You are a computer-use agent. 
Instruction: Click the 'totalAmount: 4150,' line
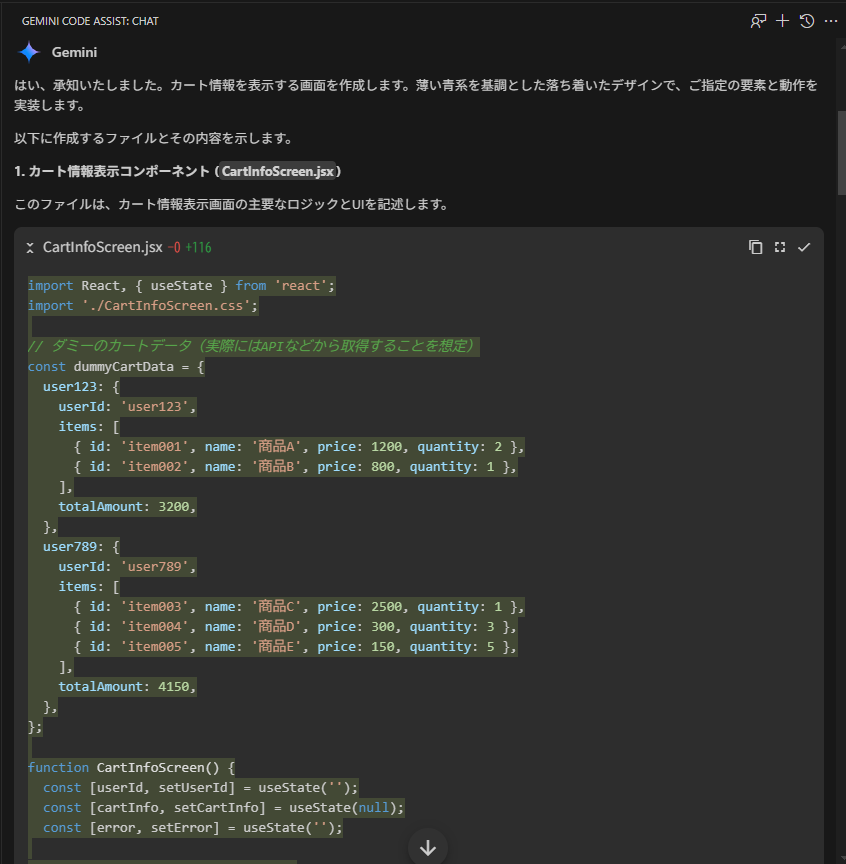(x=127, y=687)
